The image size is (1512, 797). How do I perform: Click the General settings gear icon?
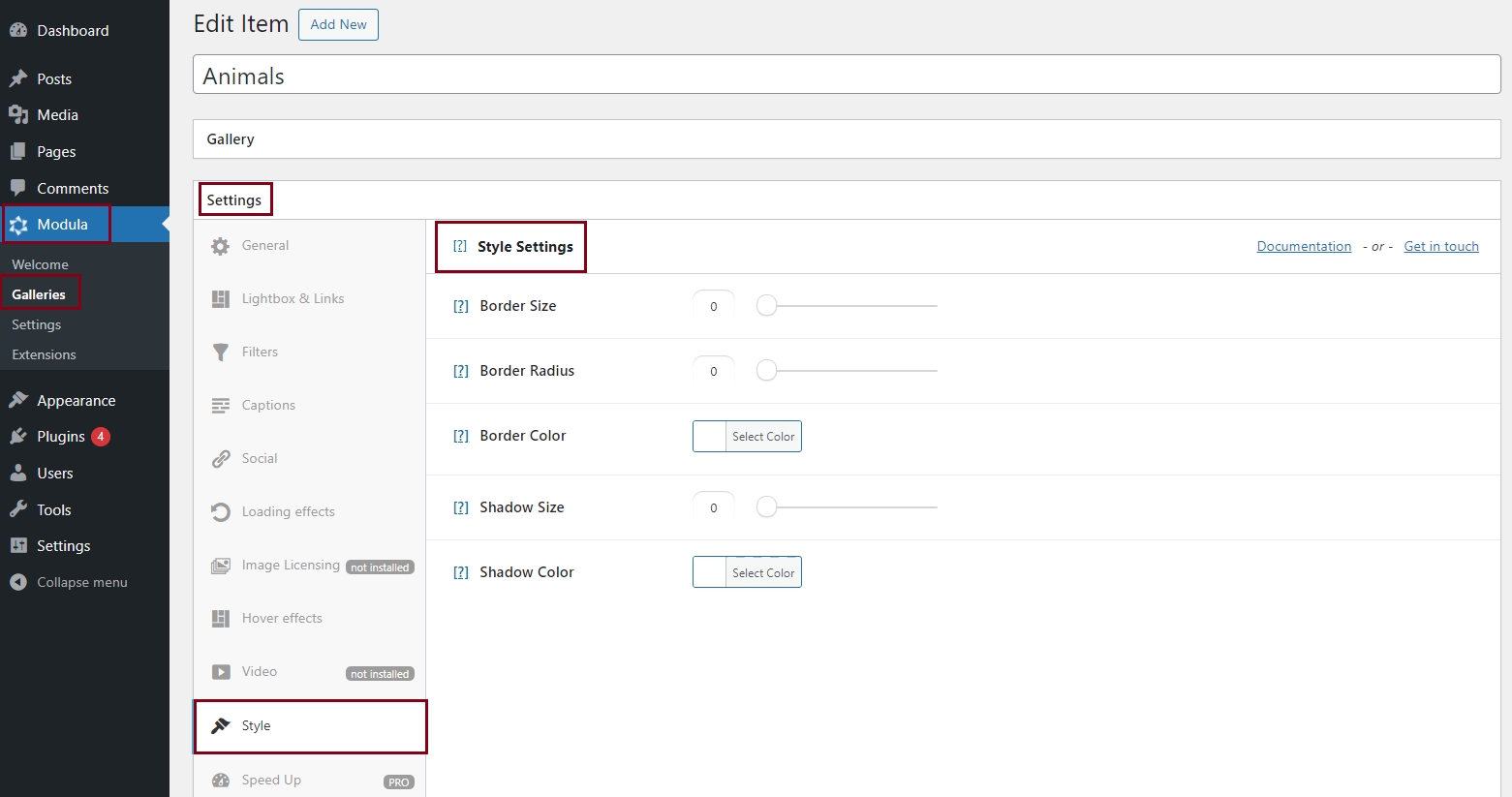point(221,246)
